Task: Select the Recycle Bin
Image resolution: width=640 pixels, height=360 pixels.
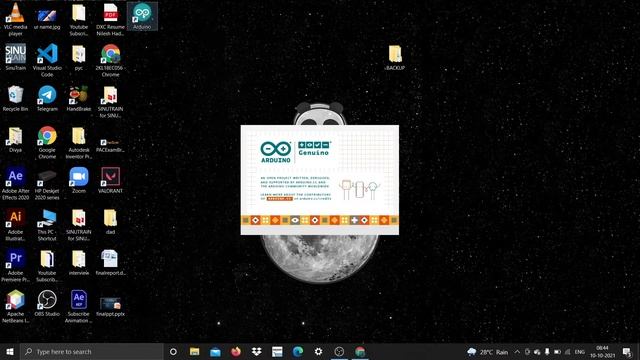Action: (16, 98)
